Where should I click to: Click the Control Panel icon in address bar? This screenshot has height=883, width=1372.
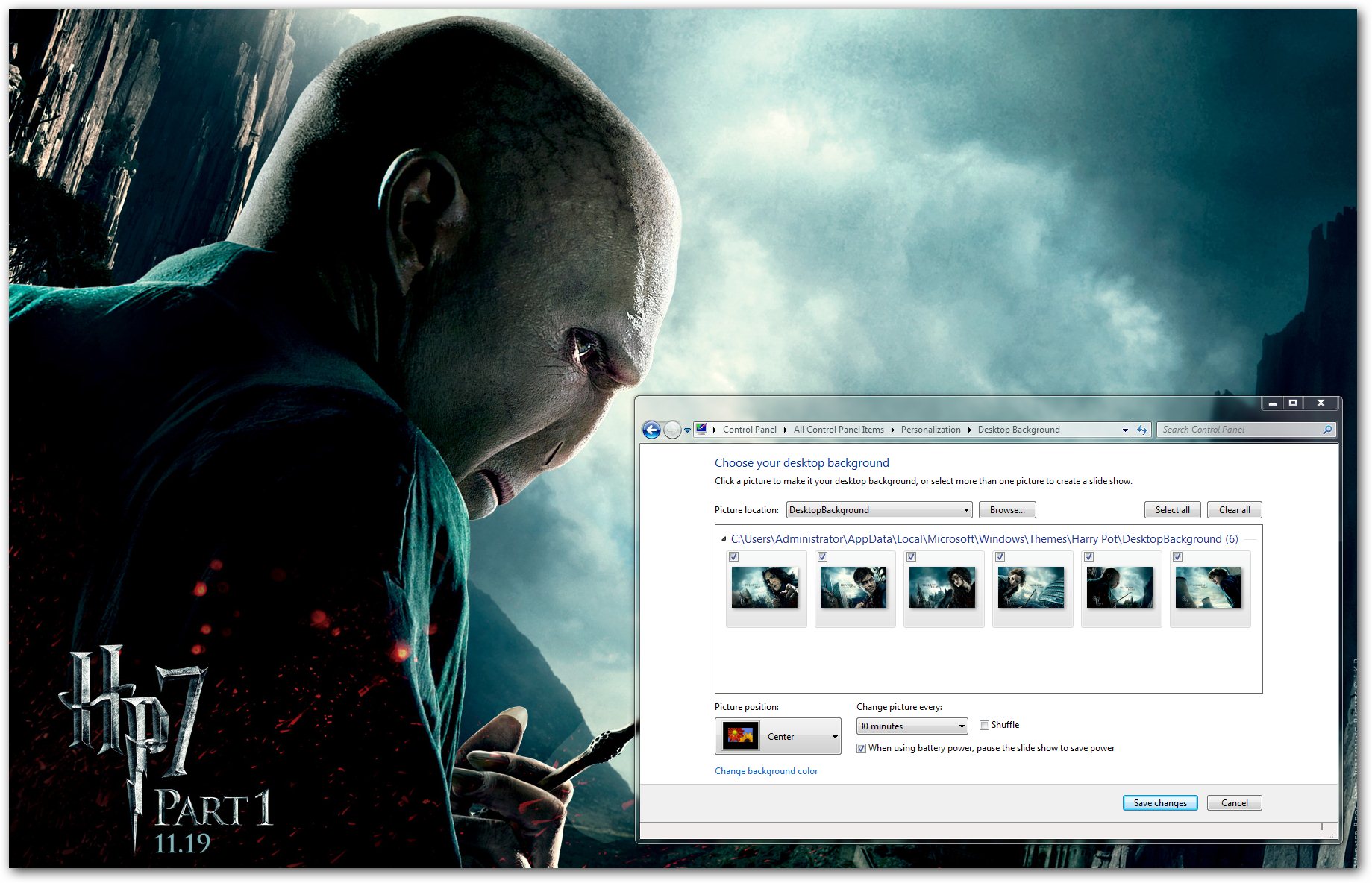tap(701, 429)
